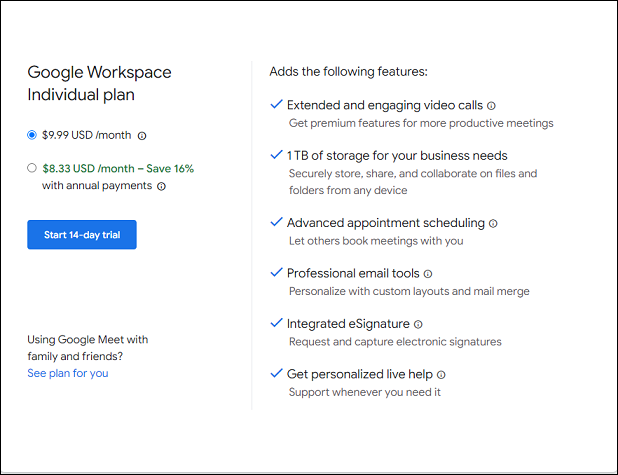618x475 pixels.
Task: Open info icon beside annual payments
Action: pyautogui.click(x=161, y=186)
